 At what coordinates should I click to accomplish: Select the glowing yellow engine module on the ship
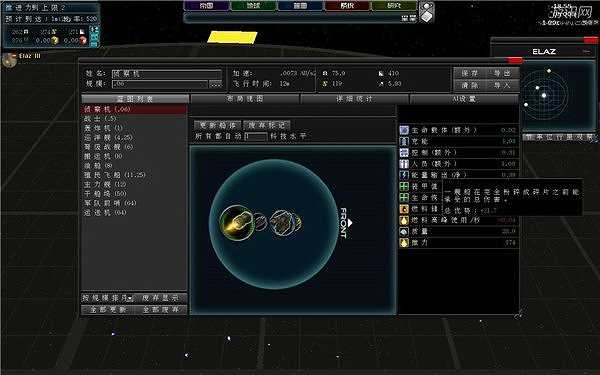point(236,223)
